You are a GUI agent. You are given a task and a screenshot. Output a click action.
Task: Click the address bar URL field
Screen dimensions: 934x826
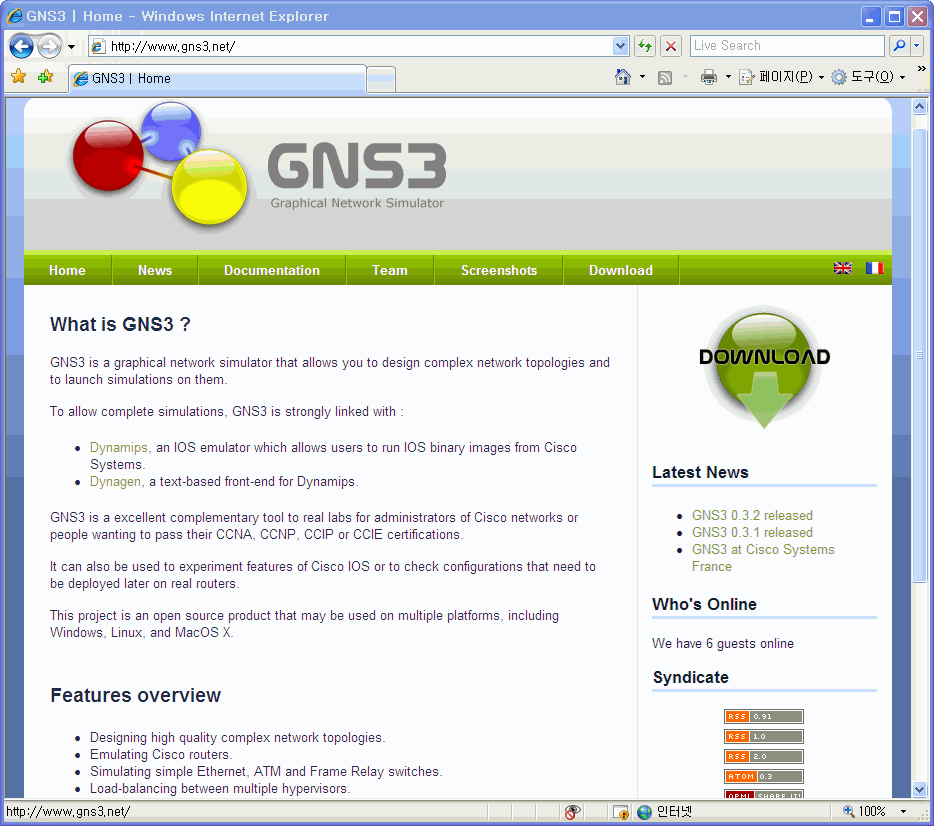pyautogui.click(x=351, y=46)
